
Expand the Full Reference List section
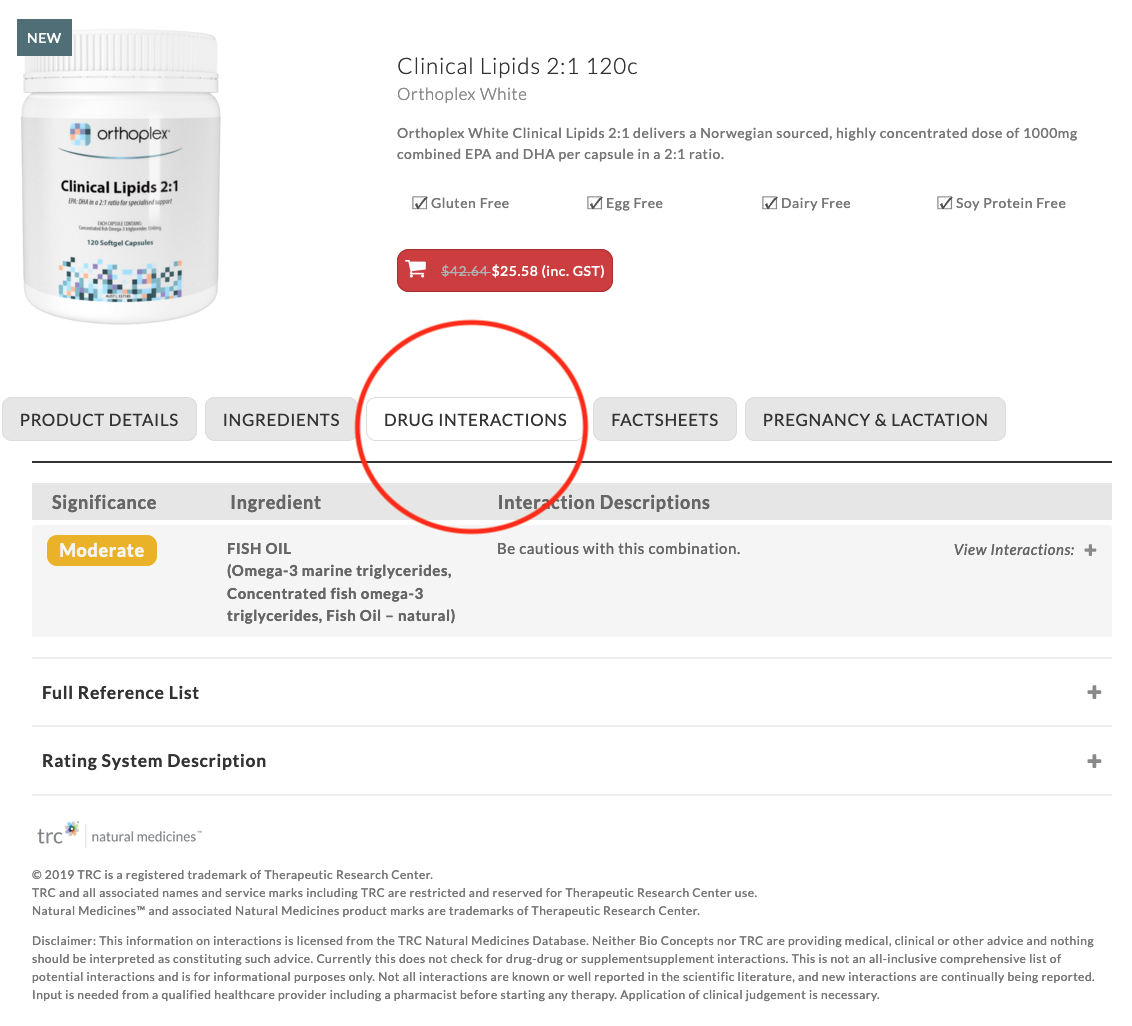click(x=1094, y=691)
